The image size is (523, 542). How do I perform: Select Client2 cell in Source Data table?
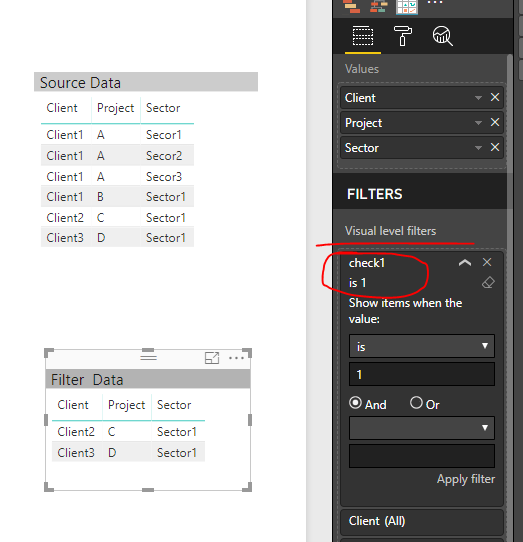(x=65, y=218)
